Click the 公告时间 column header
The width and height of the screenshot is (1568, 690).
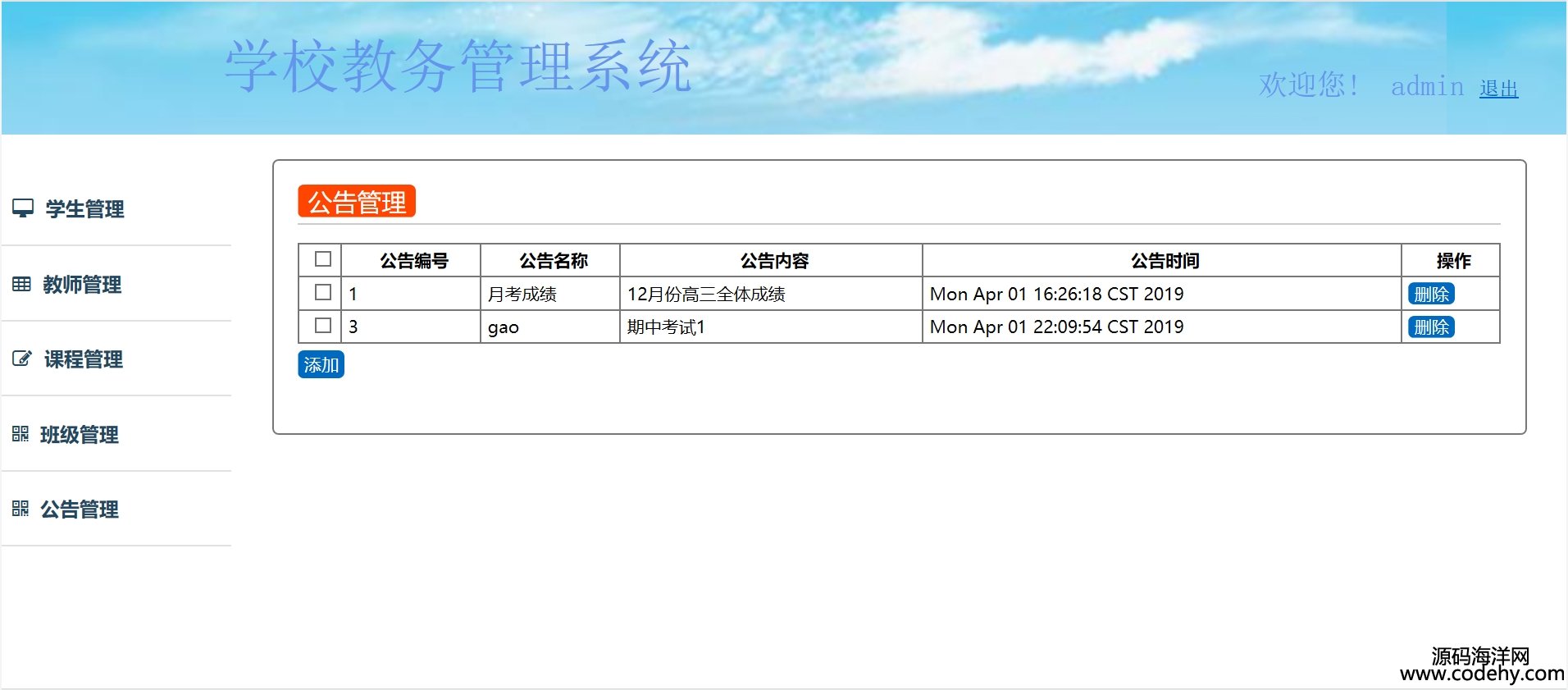coord(1164,261)
